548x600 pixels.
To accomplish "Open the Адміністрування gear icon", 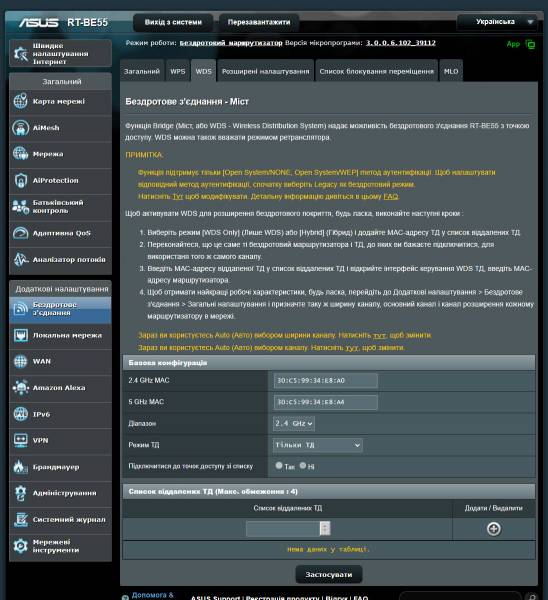I will (x=20, y=493).
